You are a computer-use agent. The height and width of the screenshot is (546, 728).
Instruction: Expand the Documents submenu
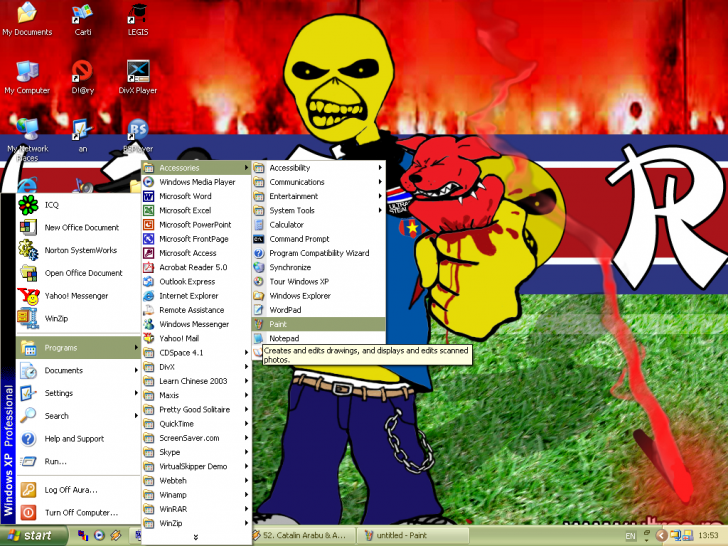[x=78, y=370]
